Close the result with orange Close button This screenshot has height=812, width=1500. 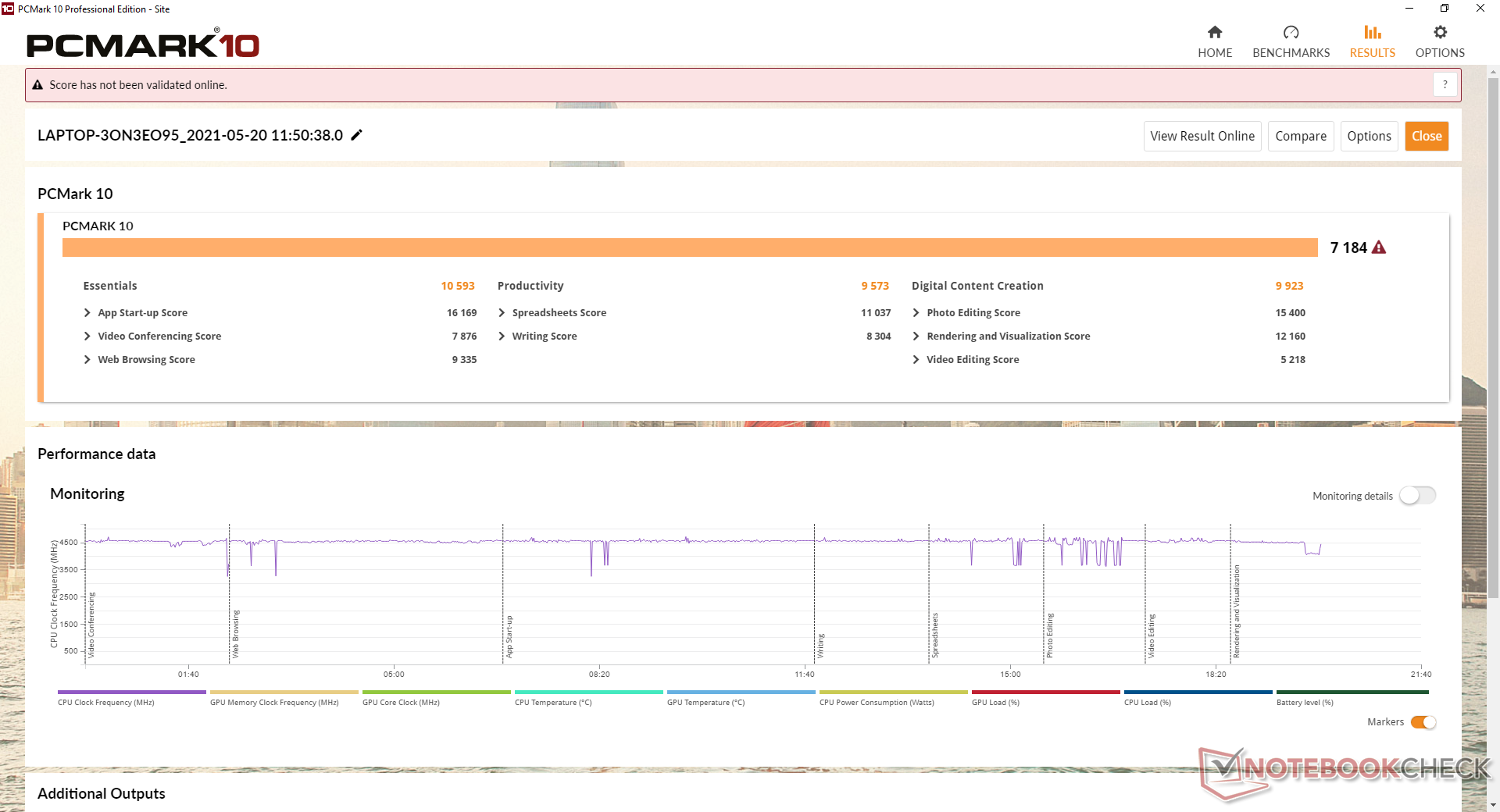tap(1427, 136)
